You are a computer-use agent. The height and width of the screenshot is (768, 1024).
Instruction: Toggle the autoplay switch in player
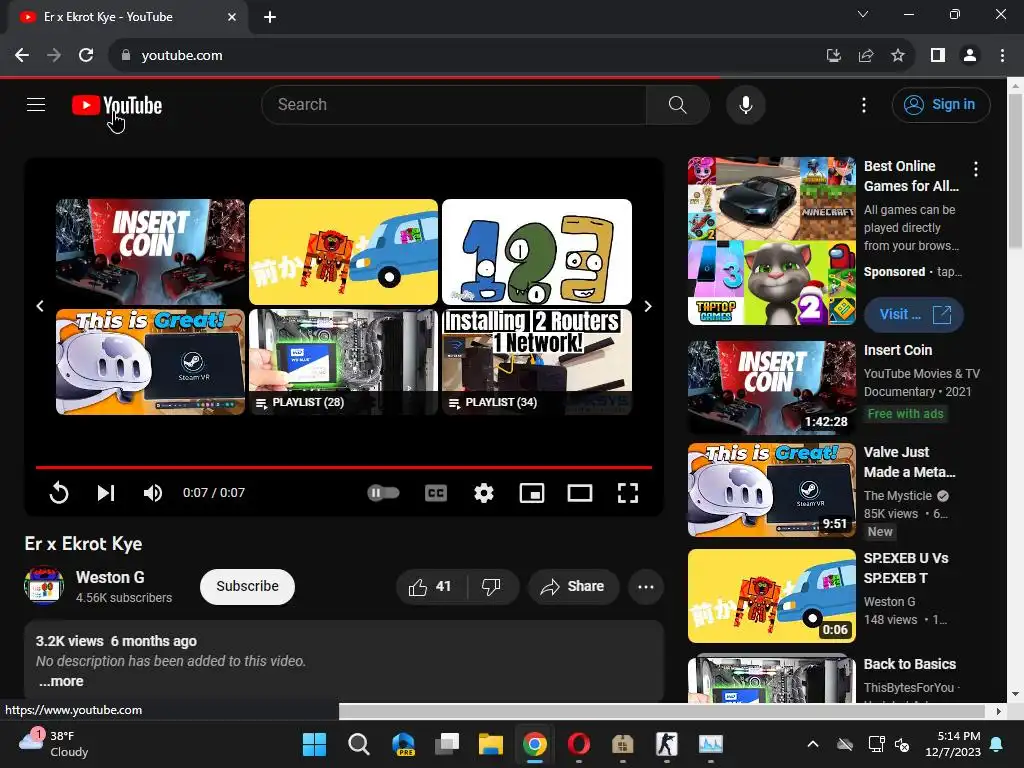383,492
